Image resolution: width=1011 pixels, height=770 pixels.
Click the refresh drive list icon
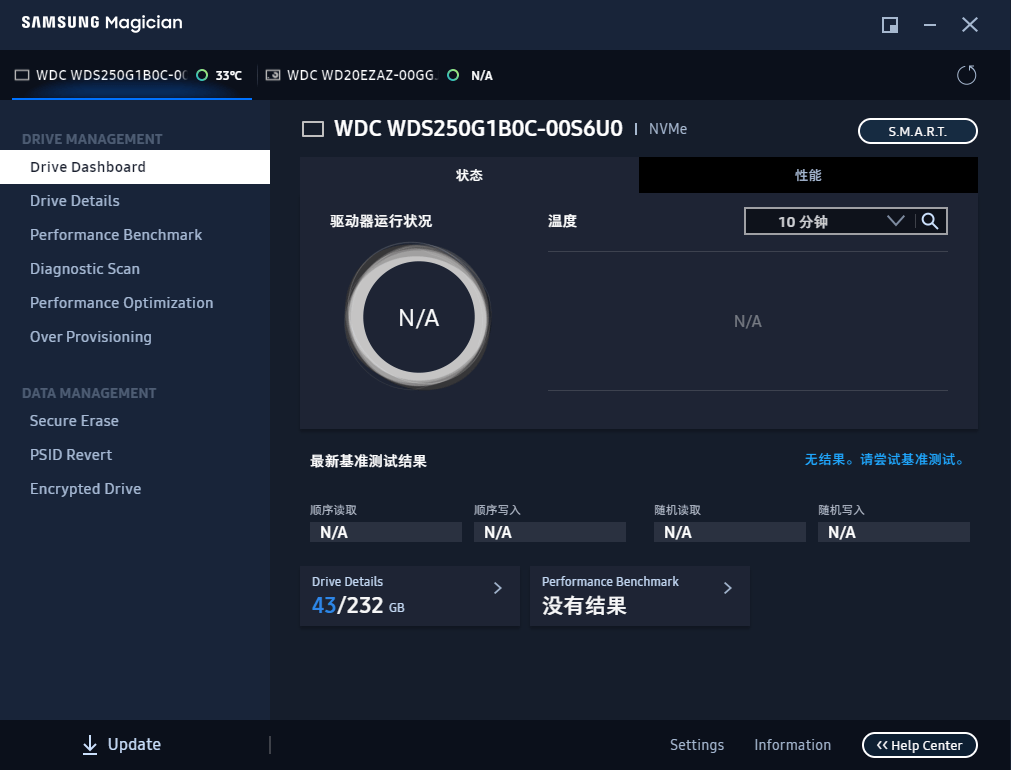click(x=966, y=75)
